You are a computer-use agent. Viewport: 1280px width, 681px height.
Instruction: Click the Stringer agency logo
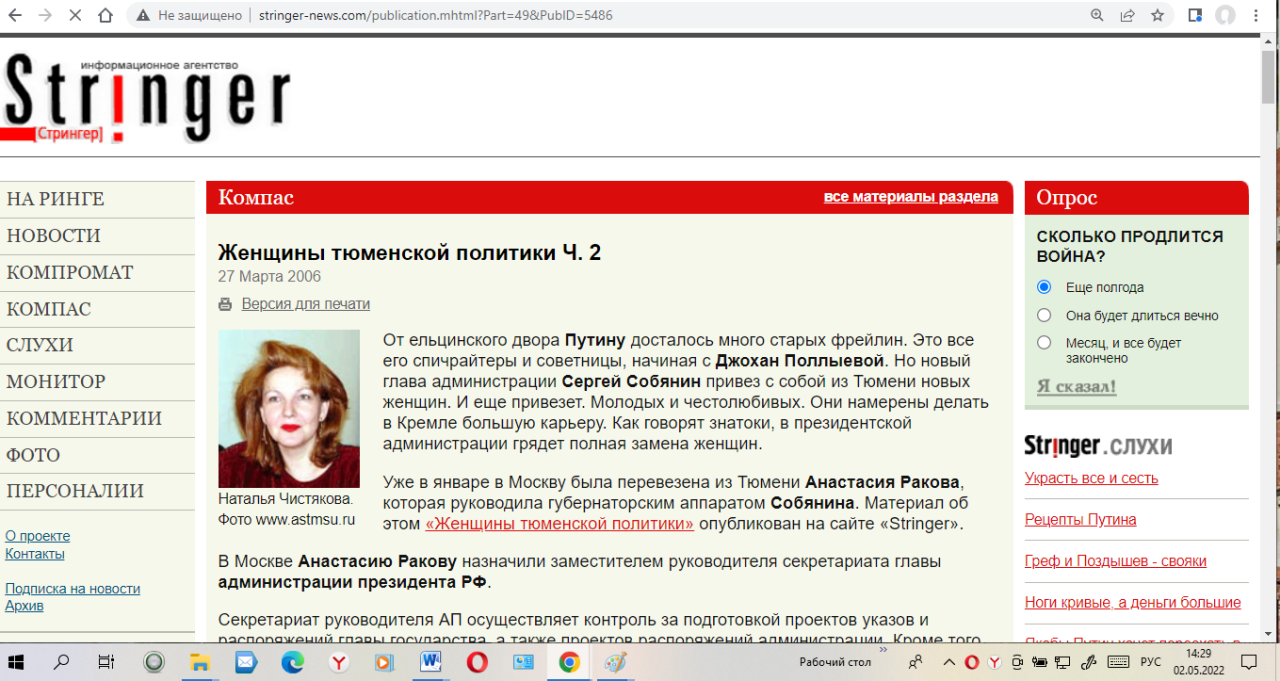coord(146,96)
